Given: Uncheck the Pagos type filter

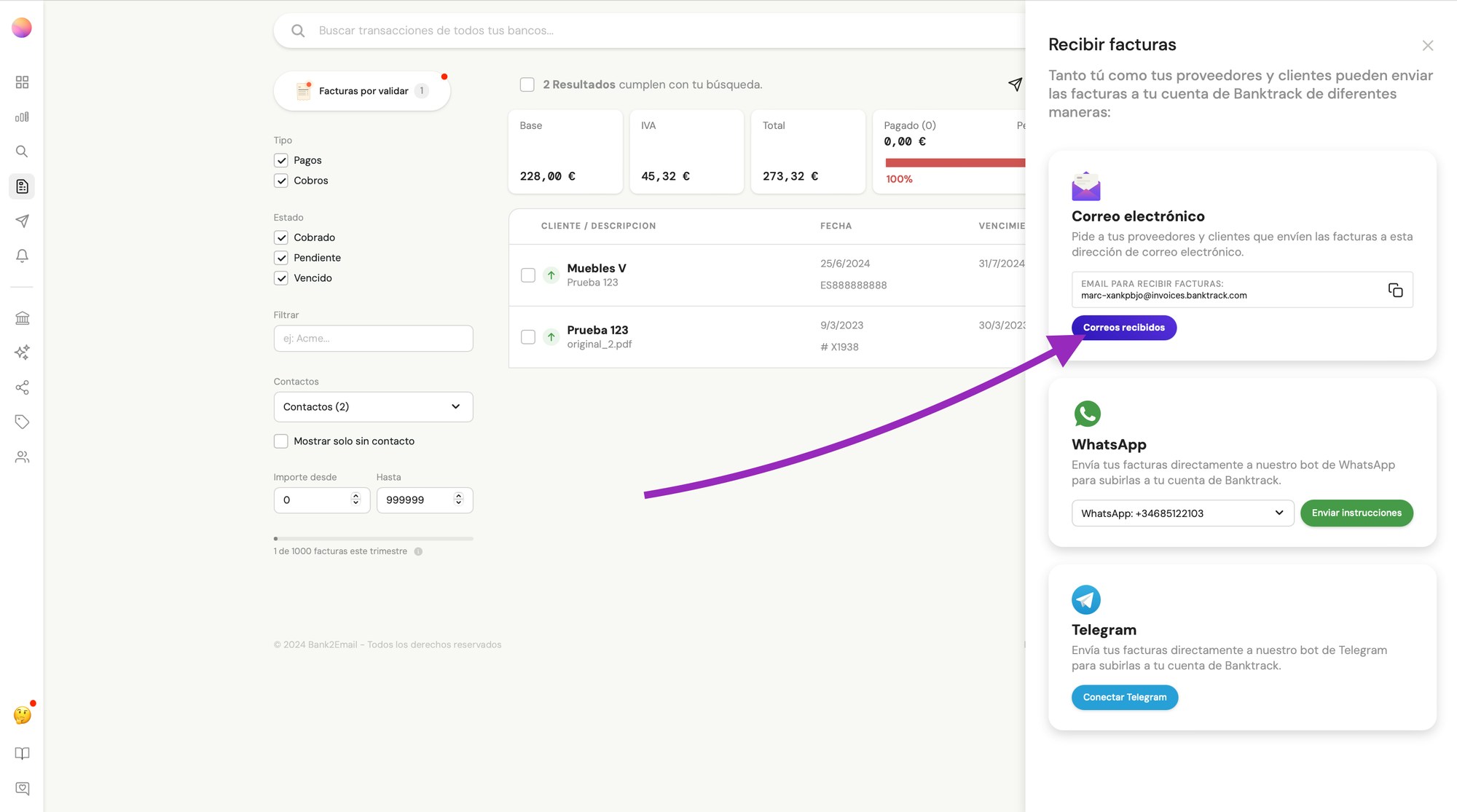Looking at the screenshot, I should [x=281, y=160].
